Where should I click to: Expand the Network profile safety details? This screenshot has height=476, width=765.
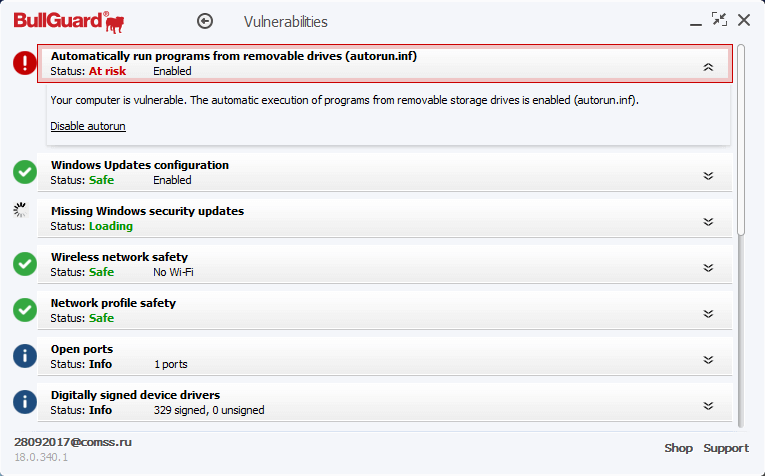[708, 313]
